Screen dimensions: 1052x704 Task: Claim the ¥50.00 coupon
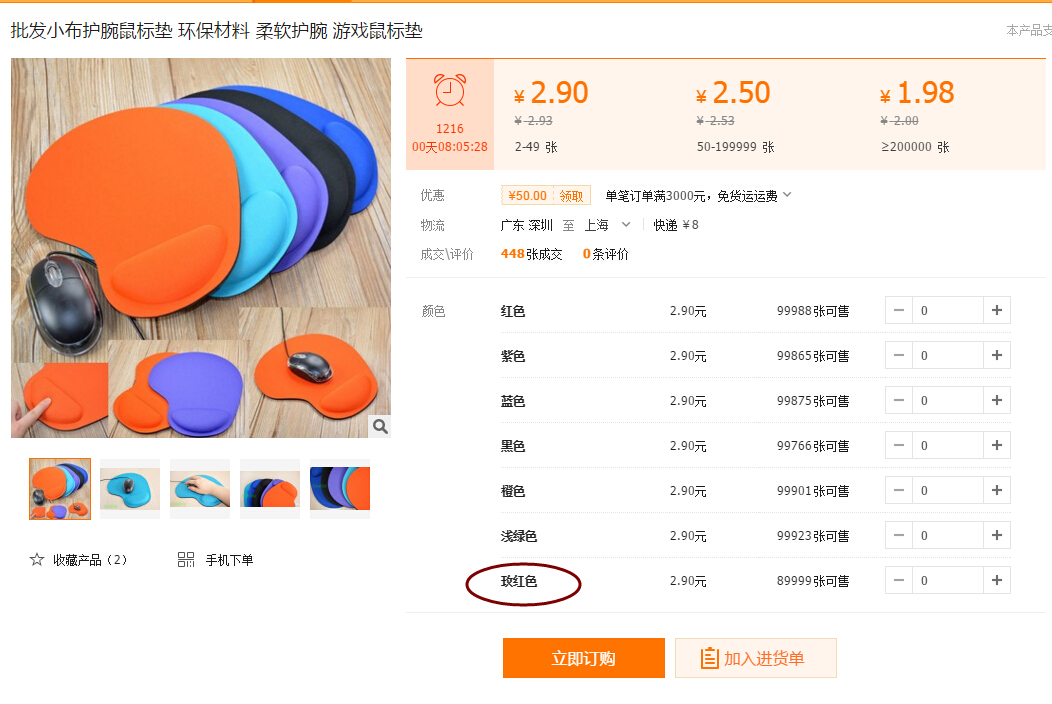click(571, 196)
